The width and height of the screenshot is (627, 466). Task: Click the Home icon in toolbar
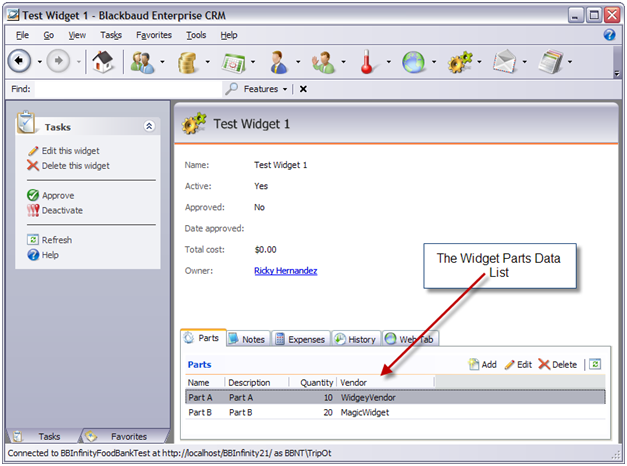tap(100, 62)
